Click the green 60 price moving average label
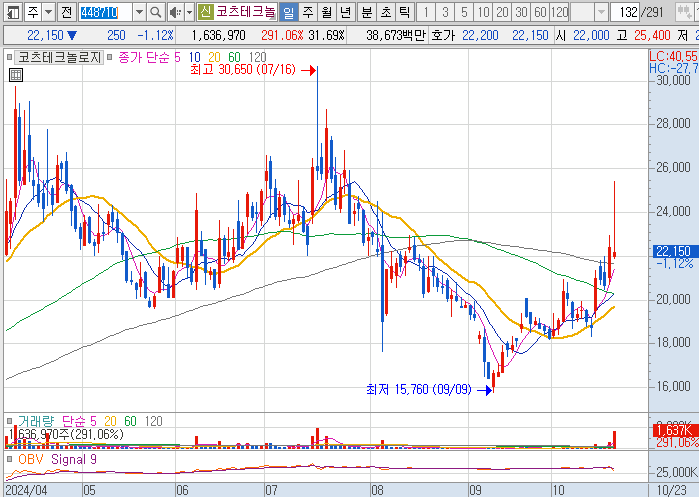699x497 pixels. click(234, 58)
